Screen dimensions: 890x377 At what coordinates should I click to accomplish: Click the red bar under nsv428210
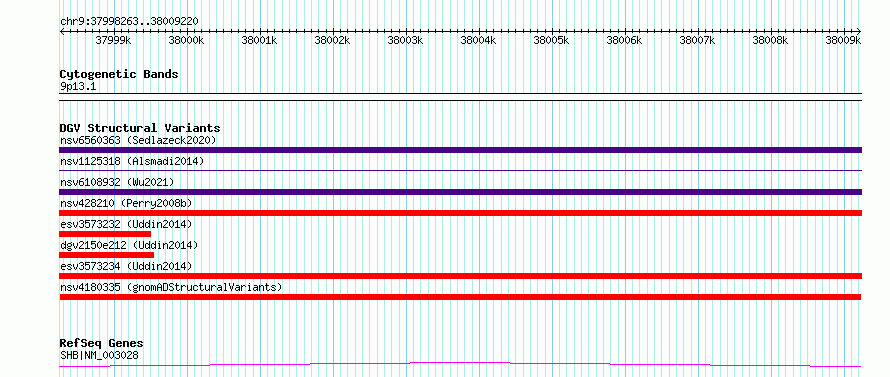[460, 213]
